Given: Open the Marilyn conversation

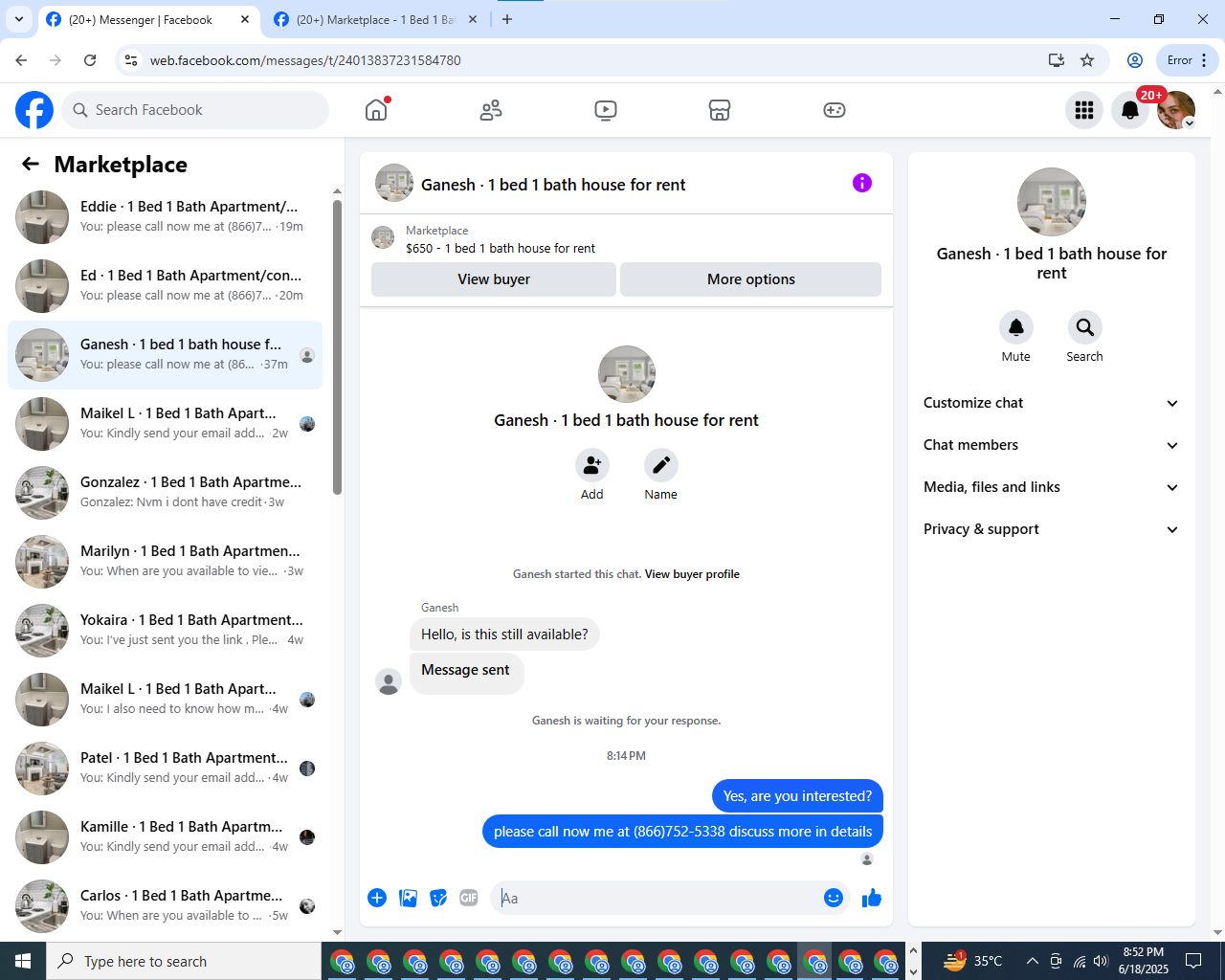Looking at the screenshot, I should click(165, 561).
